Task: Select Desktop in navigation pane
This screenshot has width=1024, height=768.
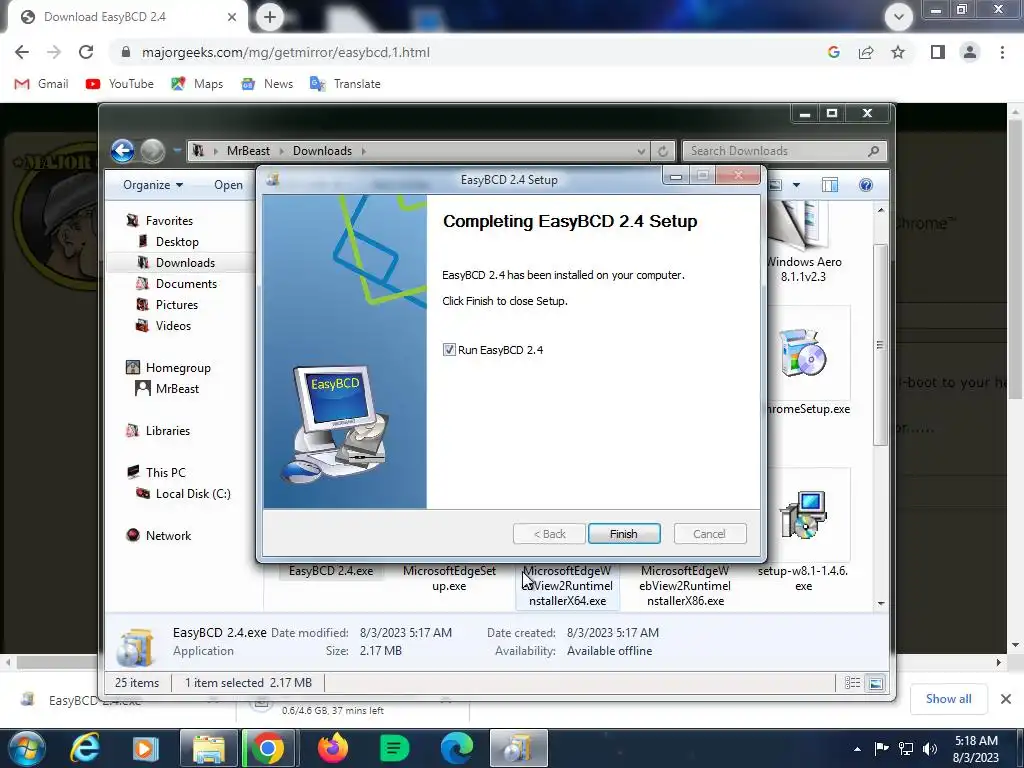Action: coord(177,242)
